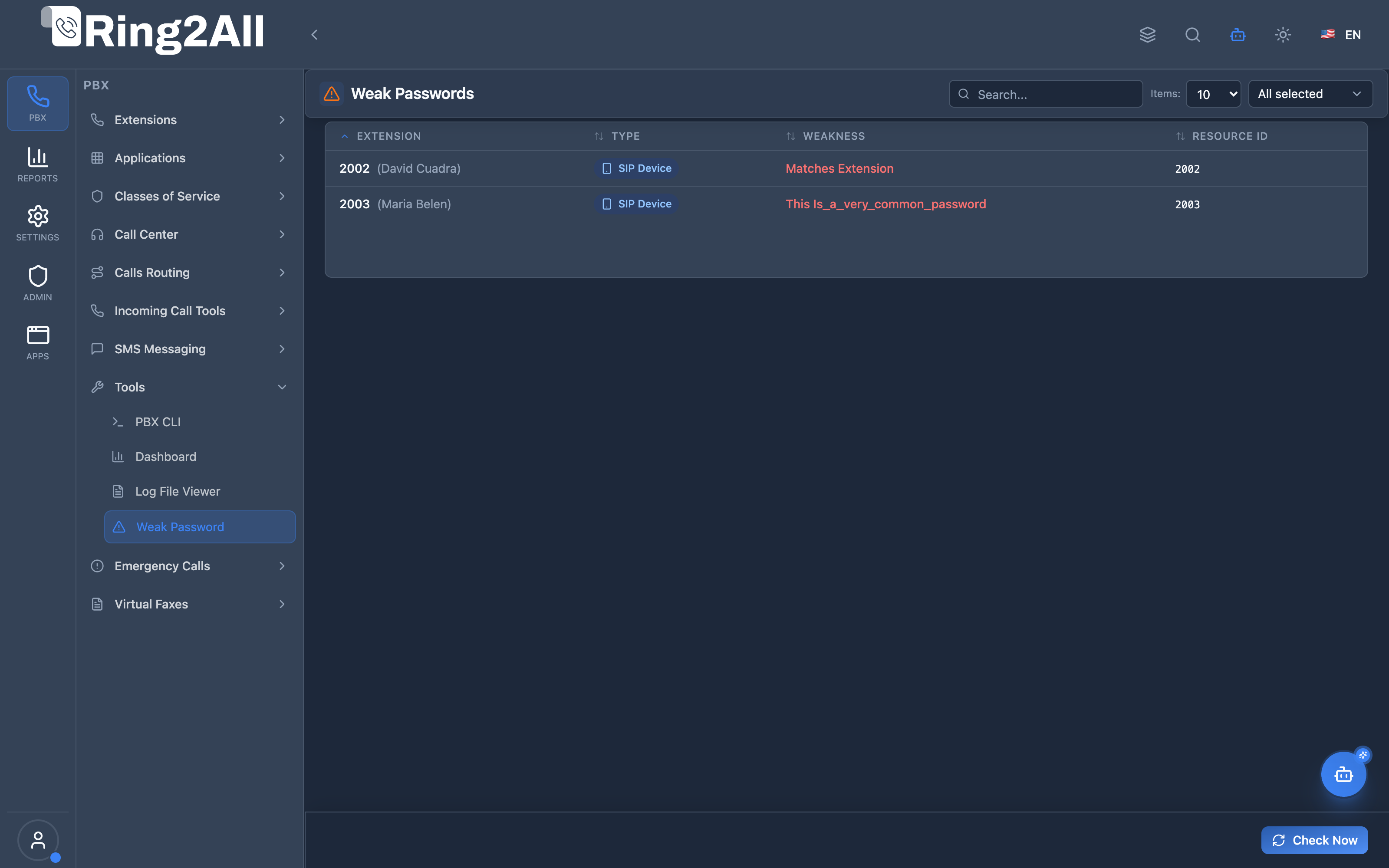Expand the Call Center menu
This screenshot has width=1389, height=868.
[x=189, y=234]
